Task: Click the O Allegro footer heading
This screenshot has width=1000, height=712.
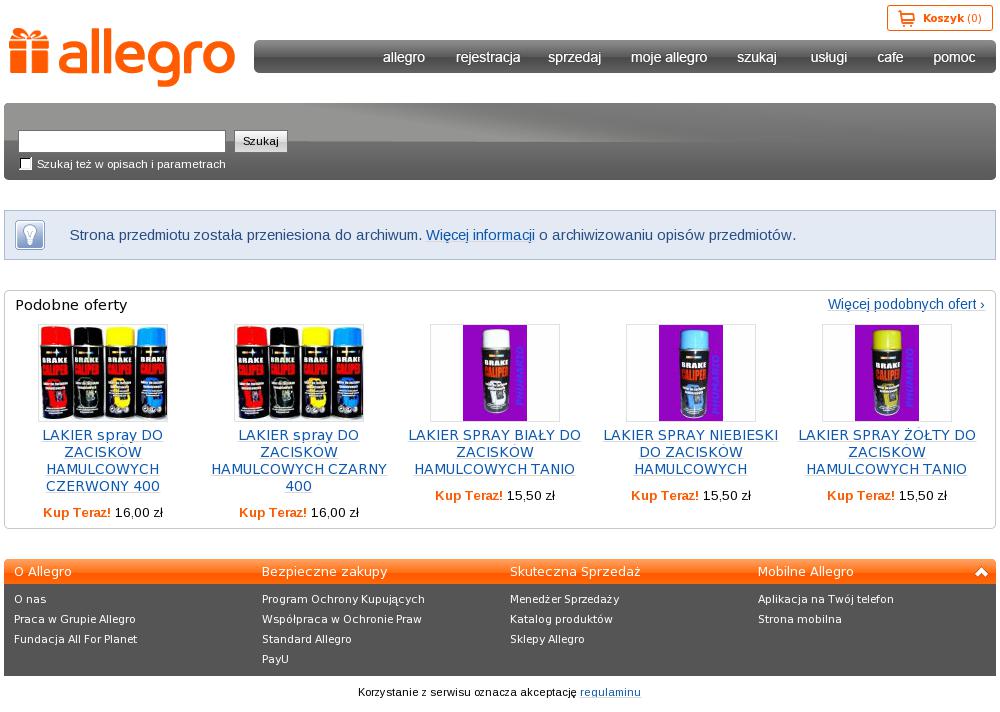Action: pyautogui.click(x=43, y=572)
